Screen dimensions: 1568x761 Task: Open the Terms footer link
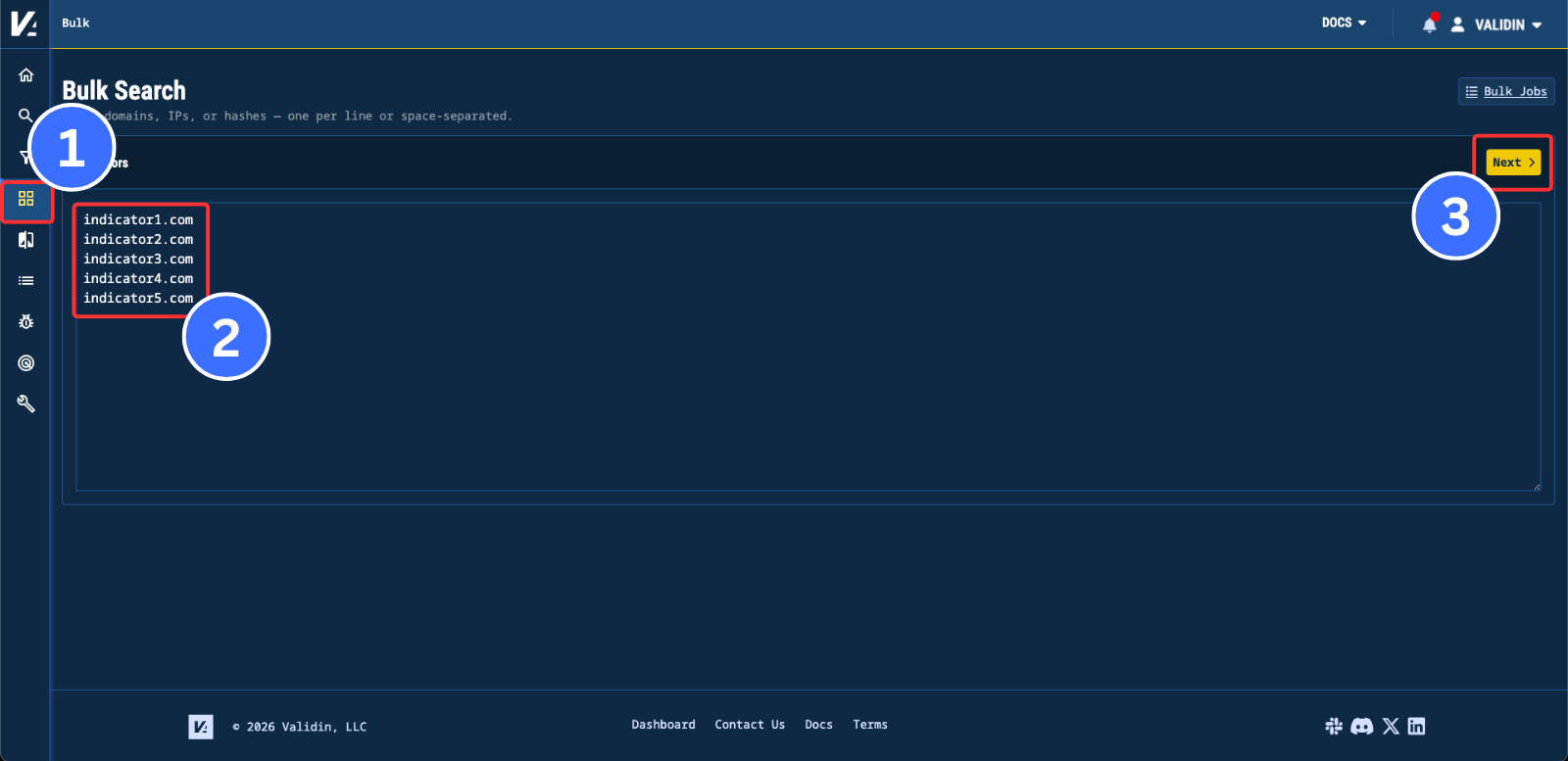(x=870, y=725)
